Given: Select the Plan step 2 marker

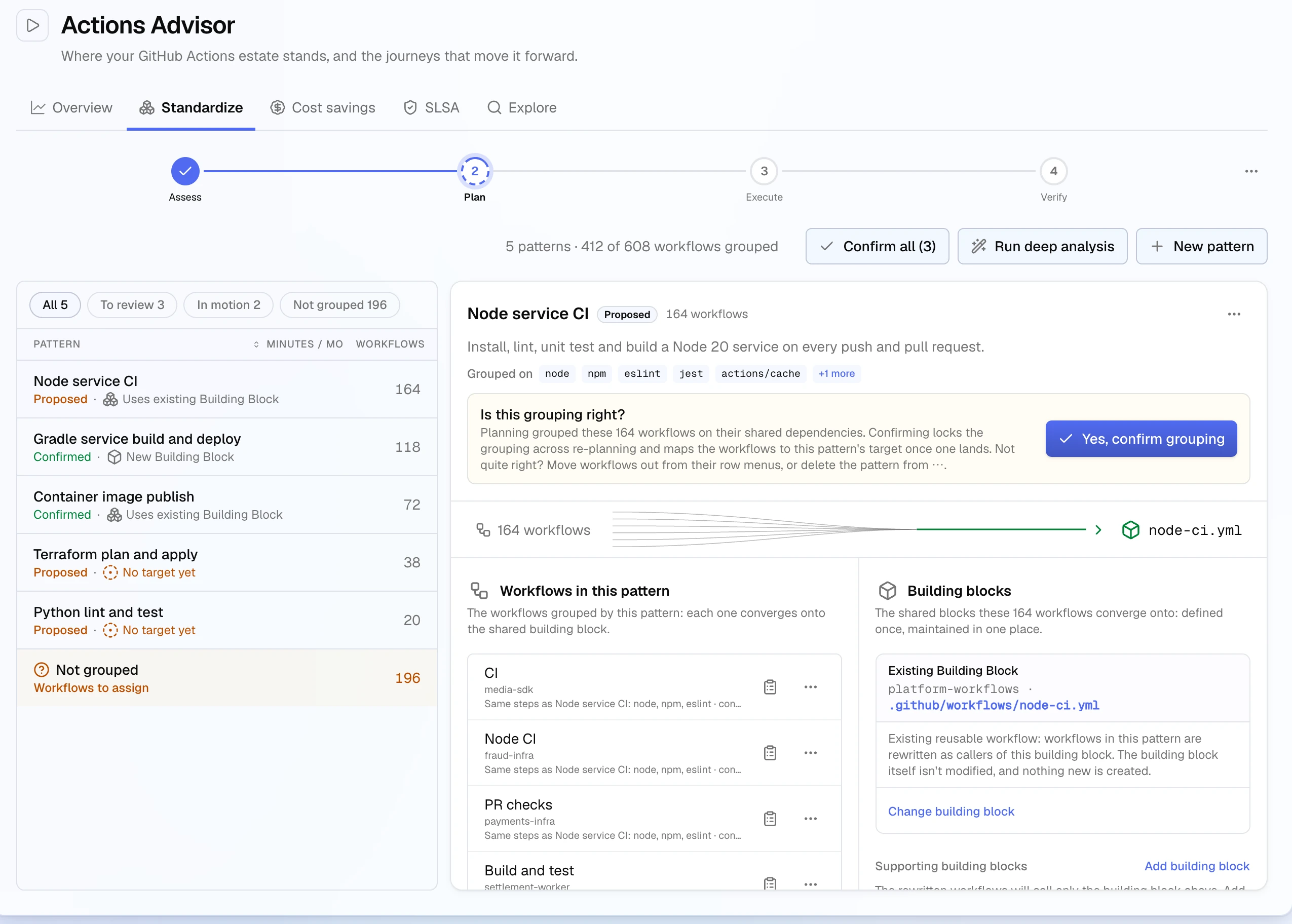Looking at the screenshot, I should tap(474, 171).
